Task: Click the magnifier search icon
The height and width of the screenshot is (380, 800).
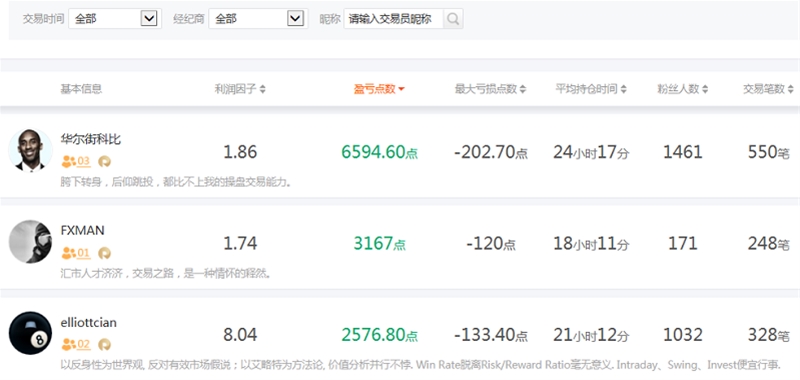Action: (453, 19)
